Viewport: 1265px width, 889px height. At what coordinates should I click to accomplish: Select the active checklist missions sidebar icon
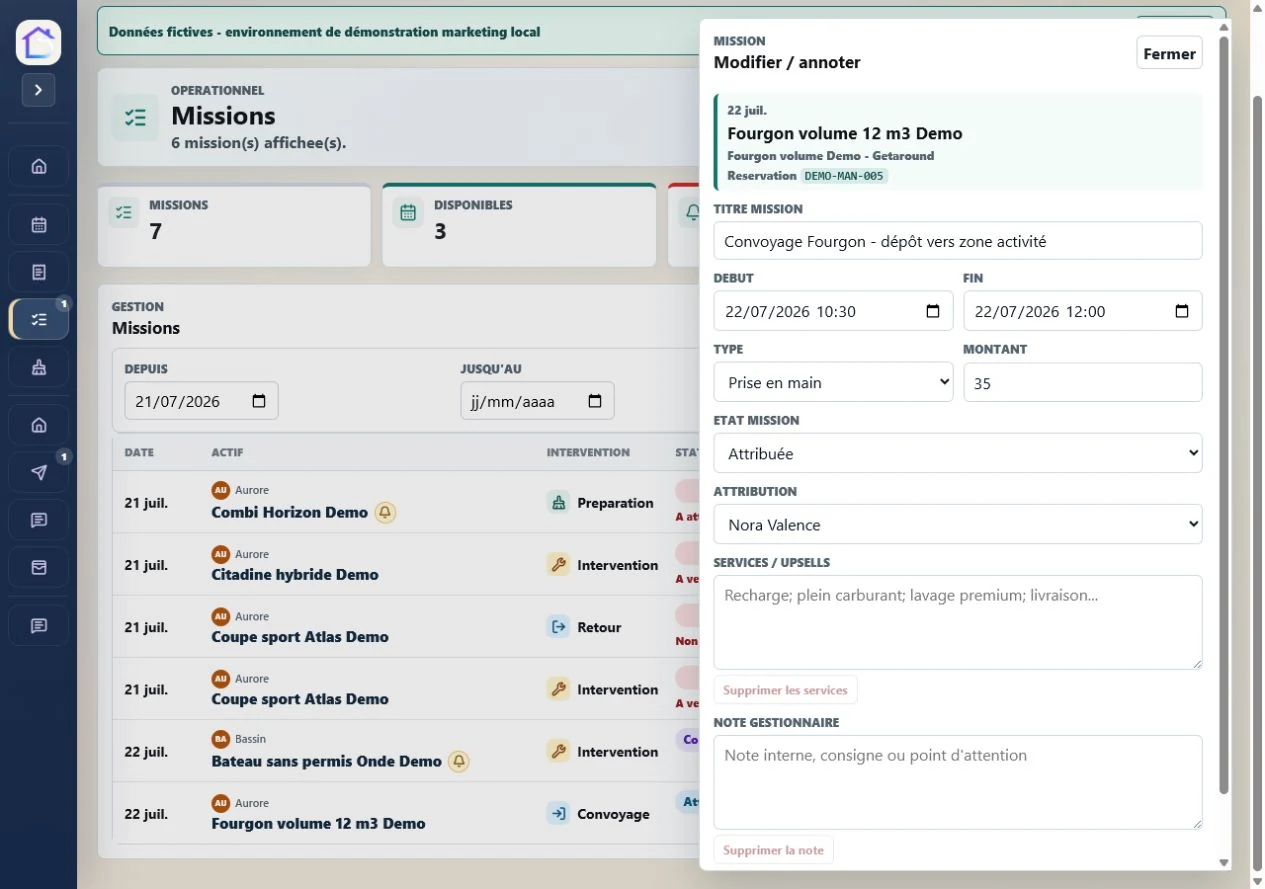pyautogui.click(x=39, y=319)
